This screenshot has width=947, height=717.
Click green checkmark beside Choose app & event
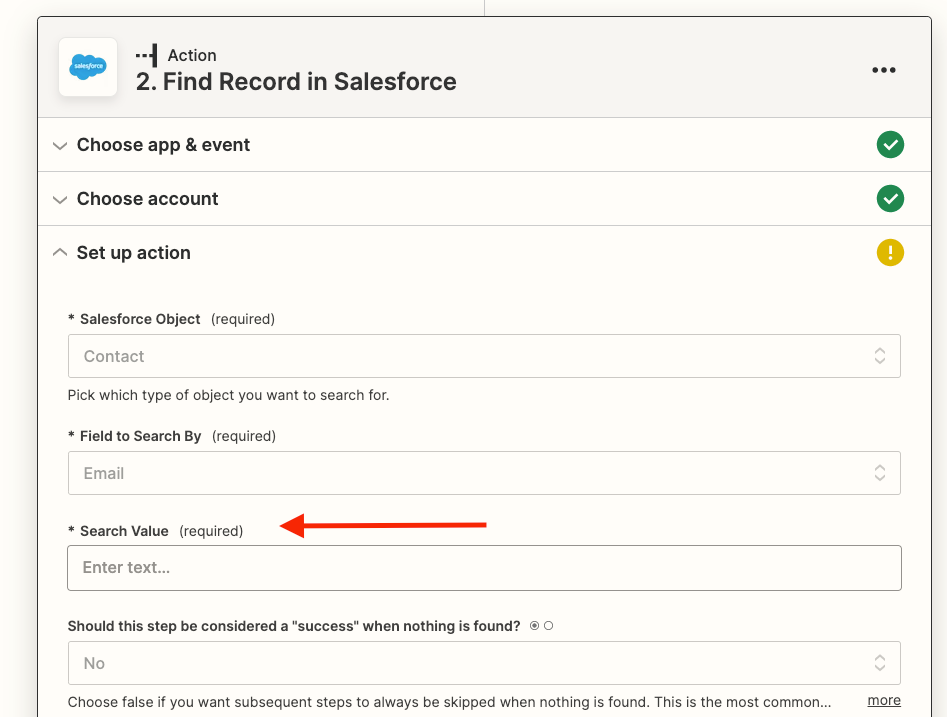point(890,145)
